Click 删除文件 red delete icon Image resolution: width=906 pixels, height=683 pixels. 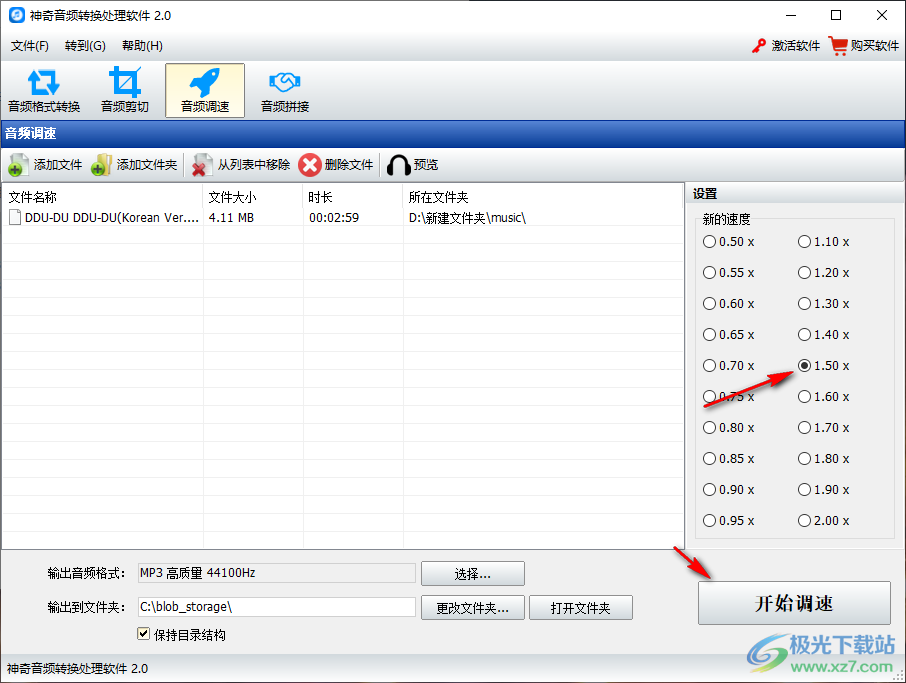pyautogui.click(x=310, y=165)
